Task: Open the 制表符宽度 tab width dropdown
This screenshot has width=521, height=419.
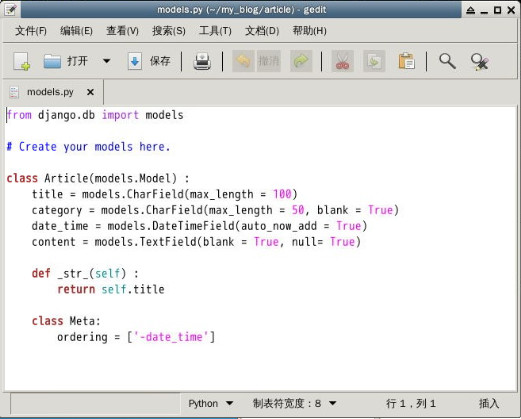Action: tap(294, 404)
